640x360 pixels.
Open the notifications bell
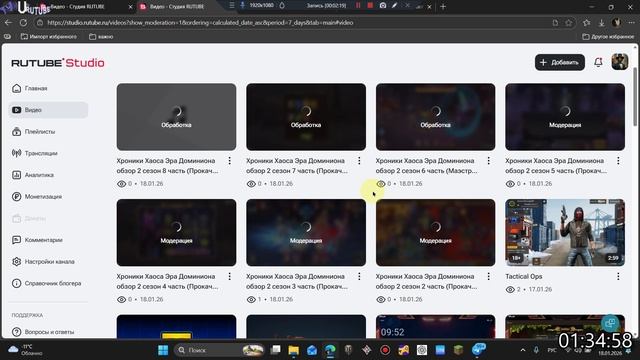point(598,62)
